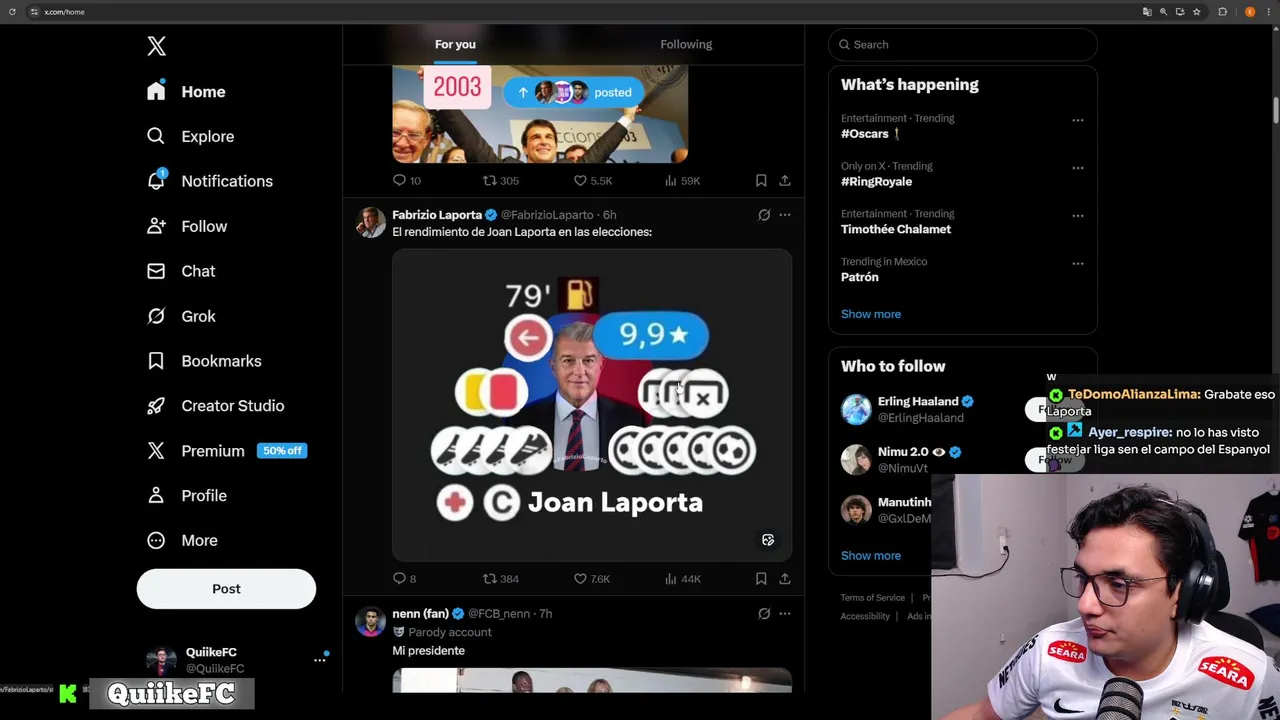Open Notifications in sidebar
The width and height of the screenshot is (1280, 720).
209,181
